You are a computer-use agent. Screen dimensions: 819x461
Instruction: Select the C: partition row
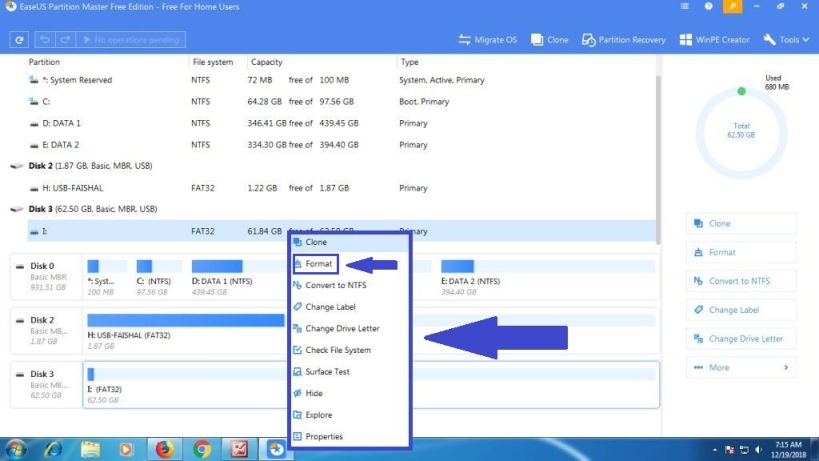pyautogui.click(x=342, y=101)
